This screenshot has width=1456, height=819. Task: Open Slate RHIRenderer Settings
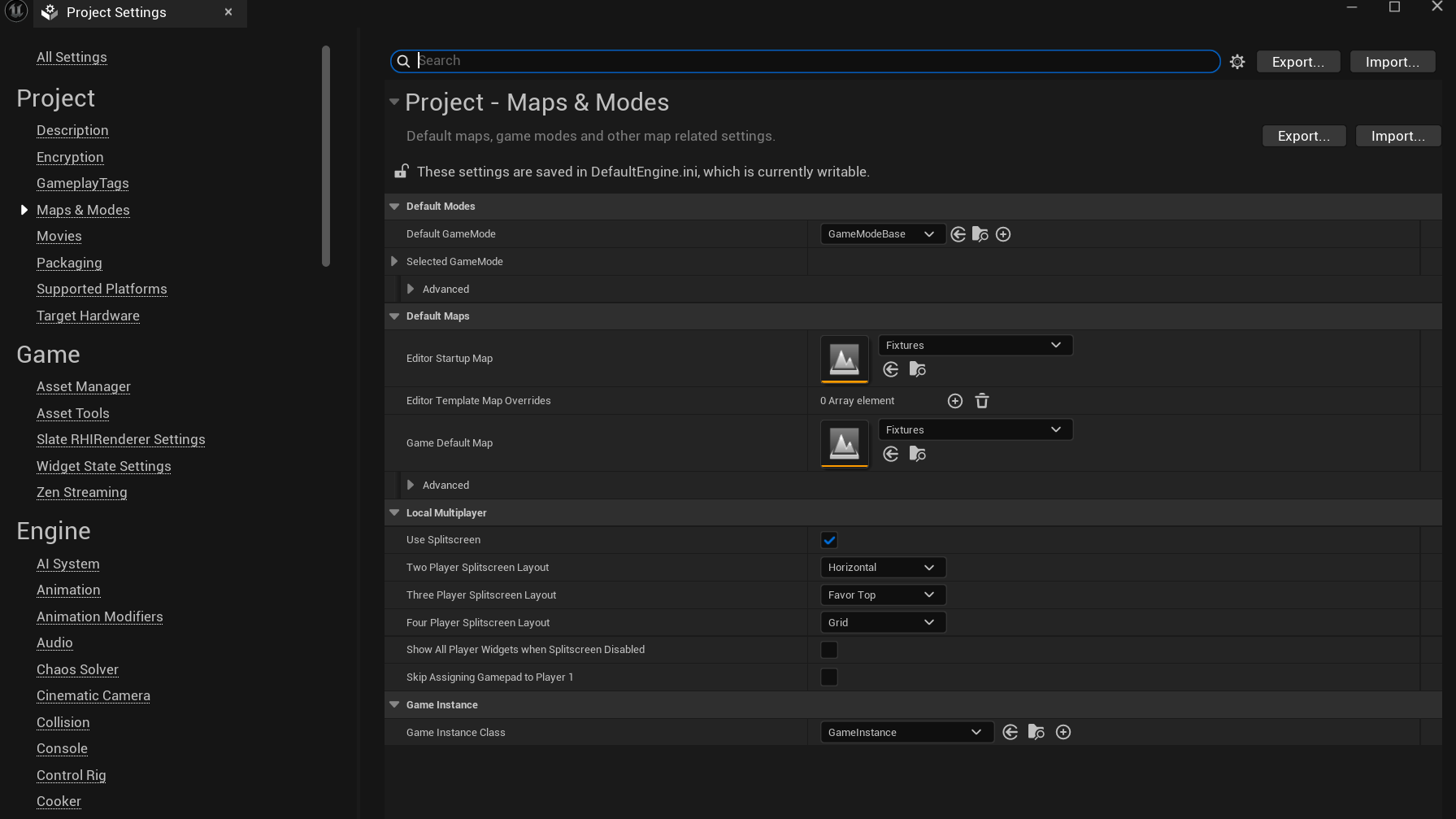point(121,439)
